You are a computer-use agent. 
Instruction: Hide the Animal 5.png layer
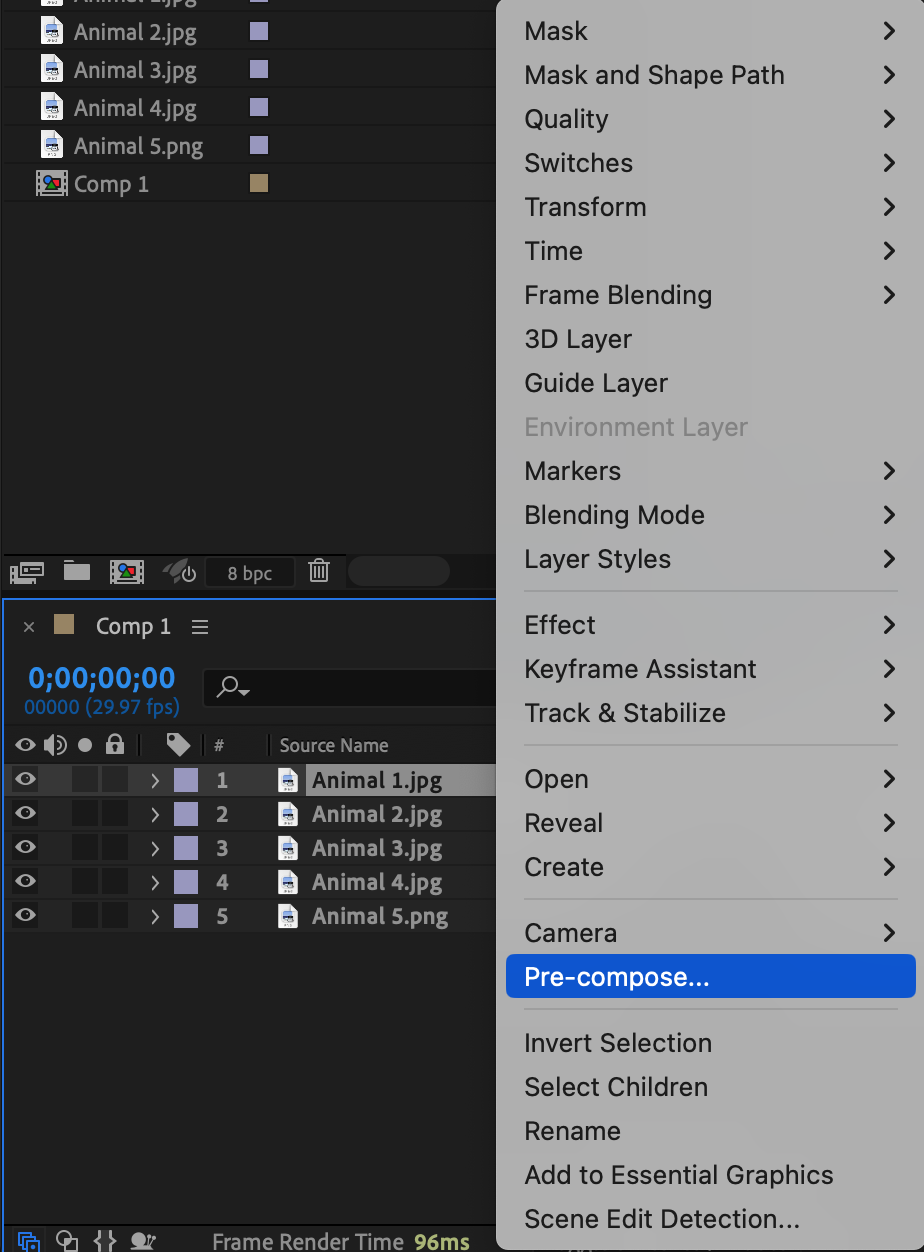tap(25, 916)
